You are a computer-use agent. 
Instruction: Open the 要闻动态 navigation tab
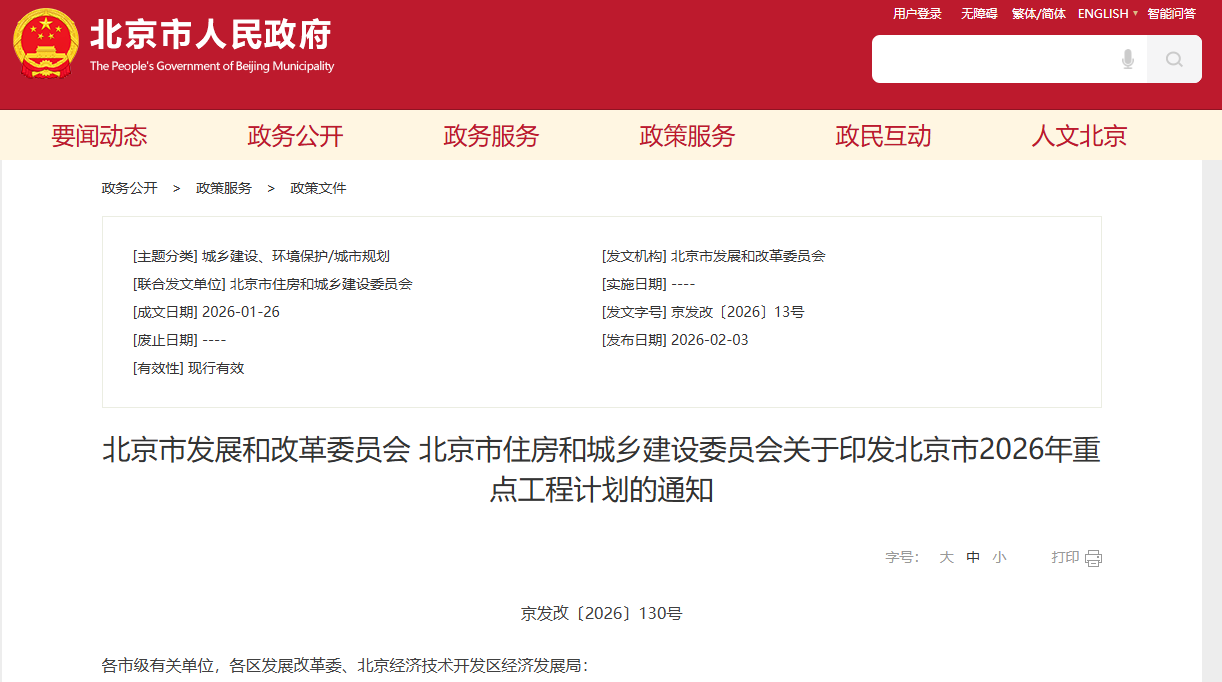pos(99,136)
